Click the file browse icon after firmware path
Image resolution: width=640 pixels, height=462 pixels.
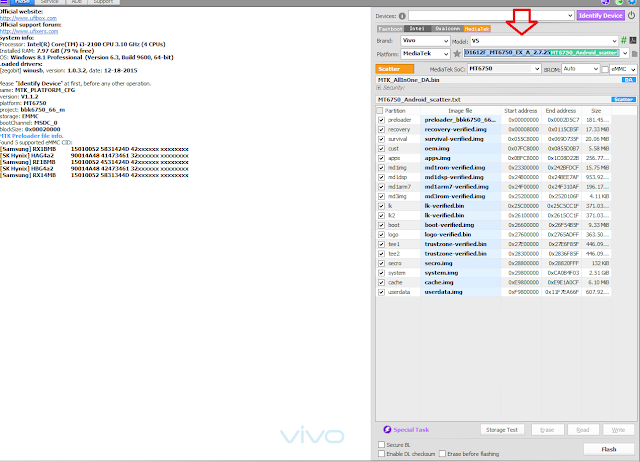[x=635, y=53]
